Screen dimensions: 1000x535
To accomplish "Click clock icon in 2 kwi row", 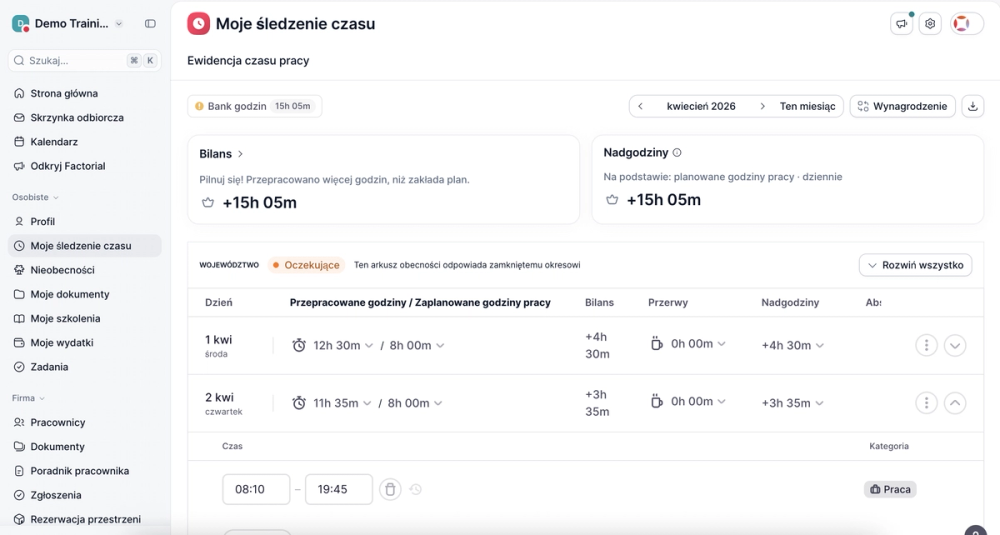I will pos(299,403).
